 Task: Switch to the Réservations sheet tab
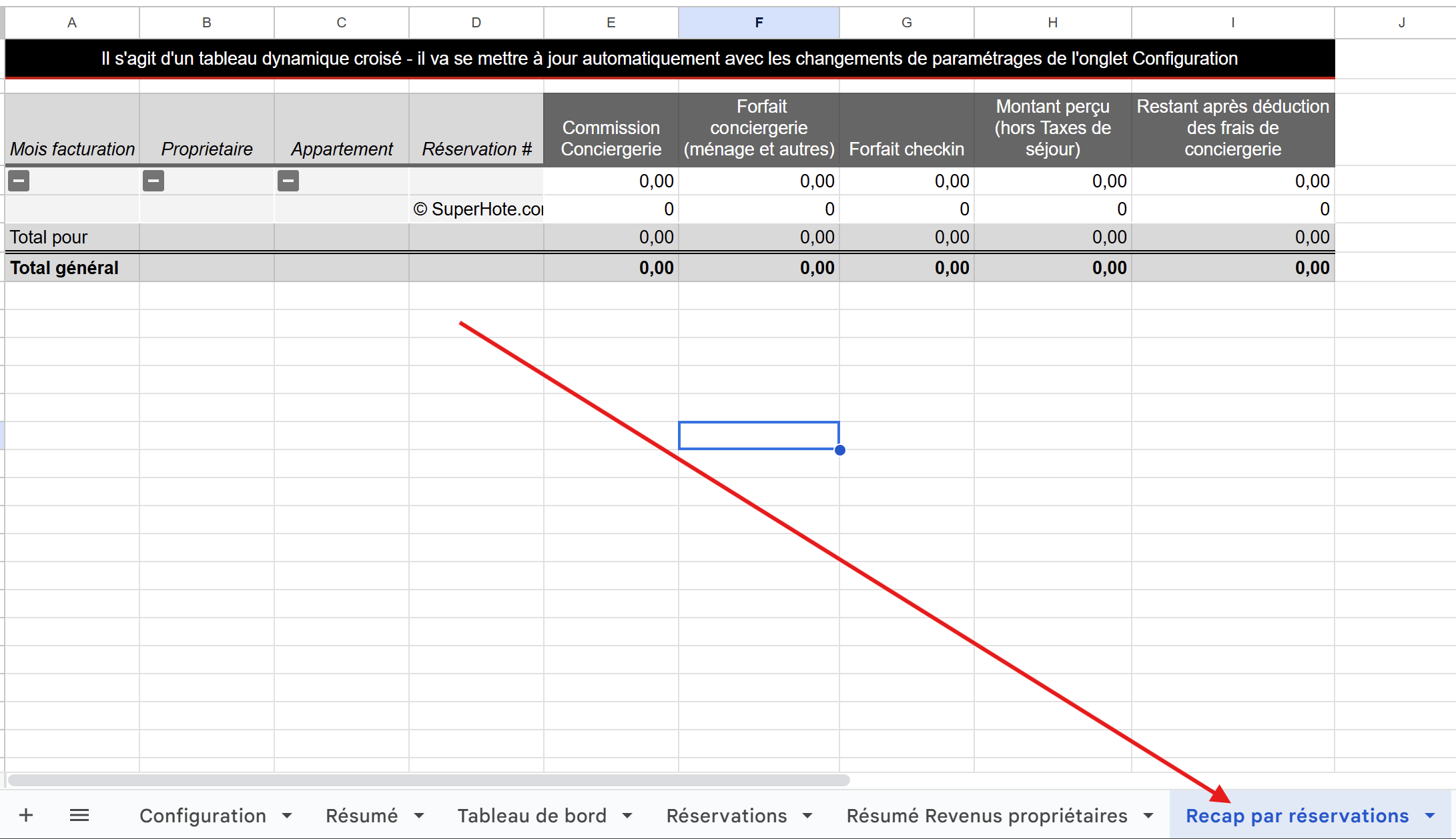[726, 816]
